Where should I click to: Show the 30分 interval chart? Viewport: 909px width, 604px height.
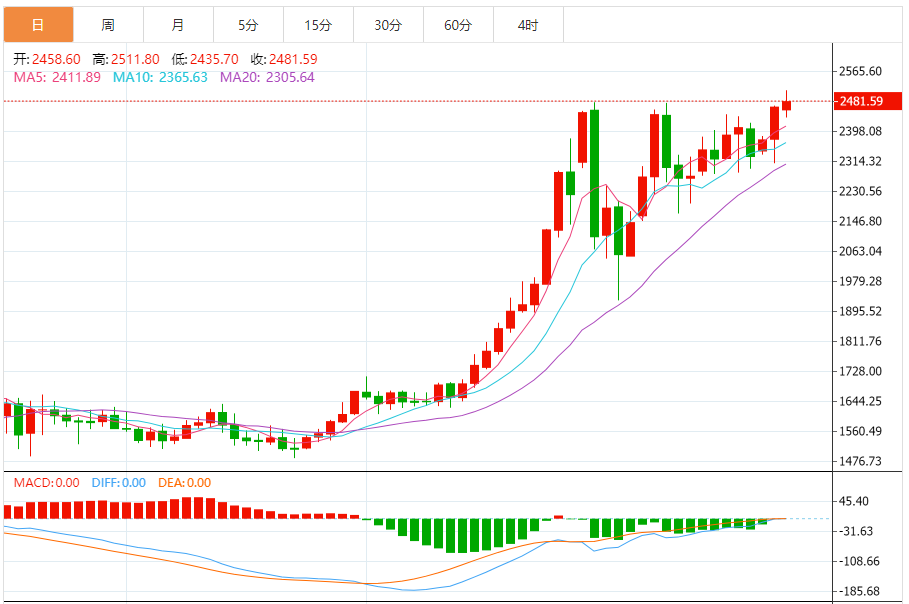point(388,25)
